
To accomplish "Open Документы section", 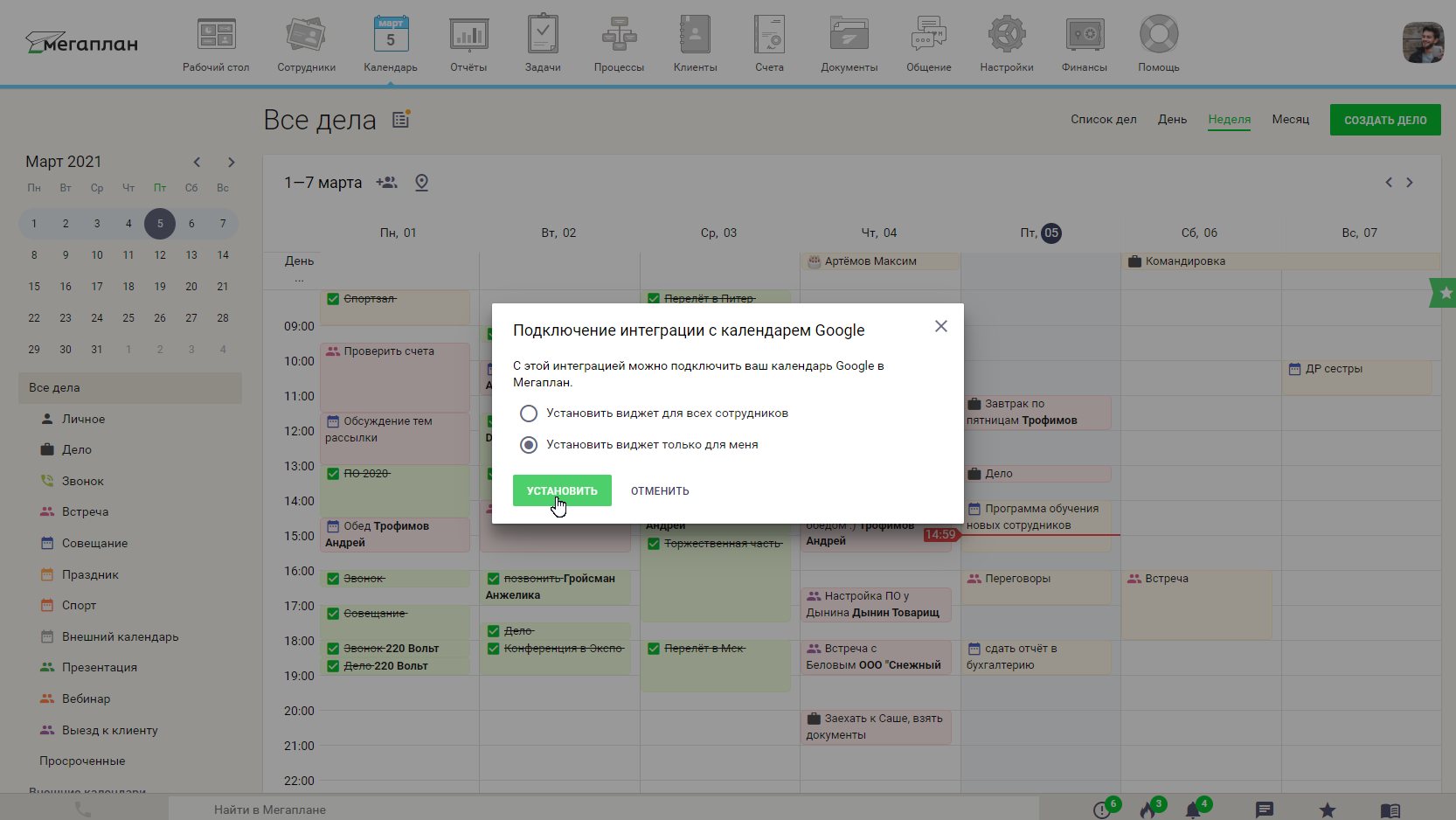I will (x=849, y=44).
